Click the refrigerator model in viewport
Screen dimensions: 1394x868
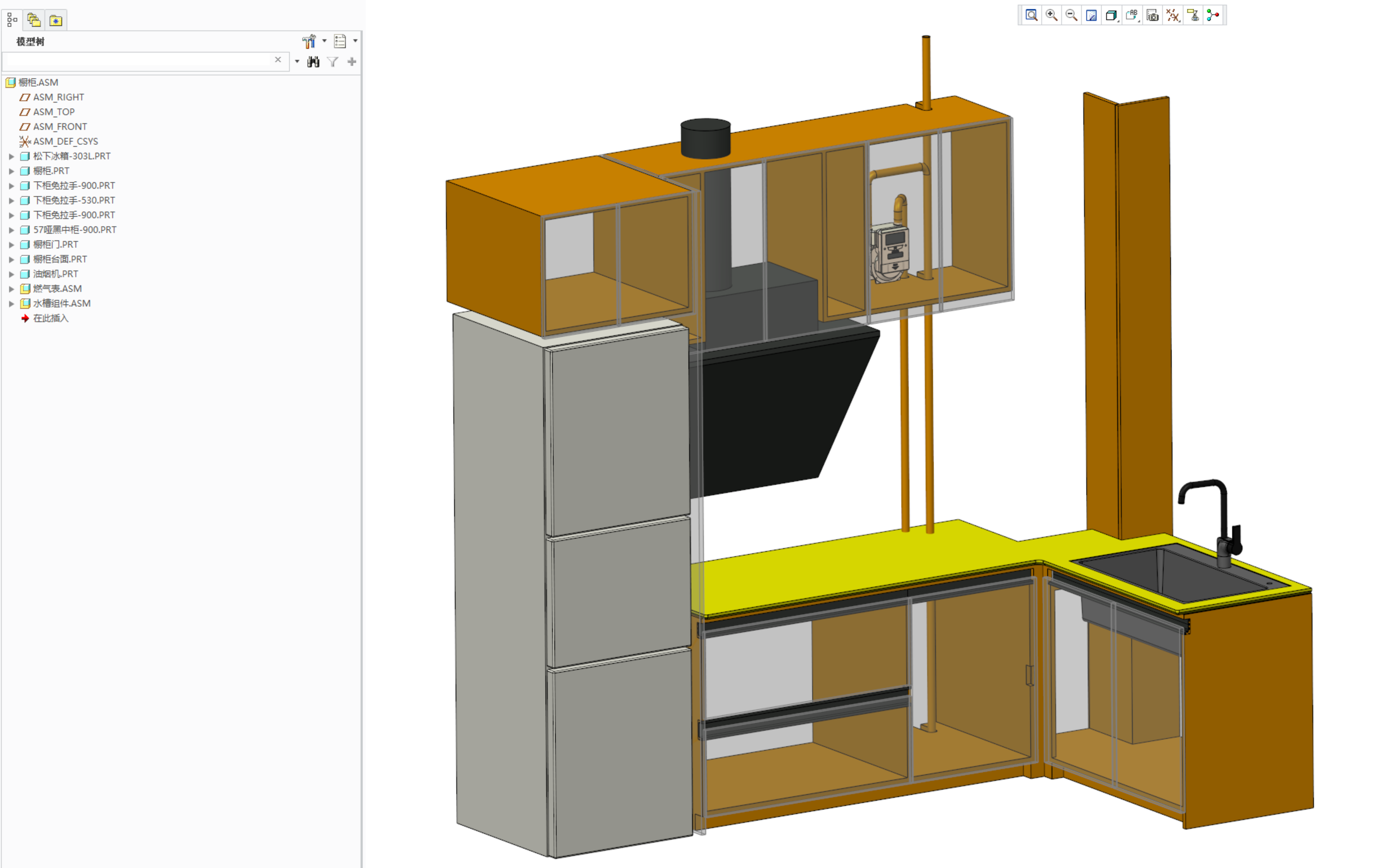tap(574, 586)
